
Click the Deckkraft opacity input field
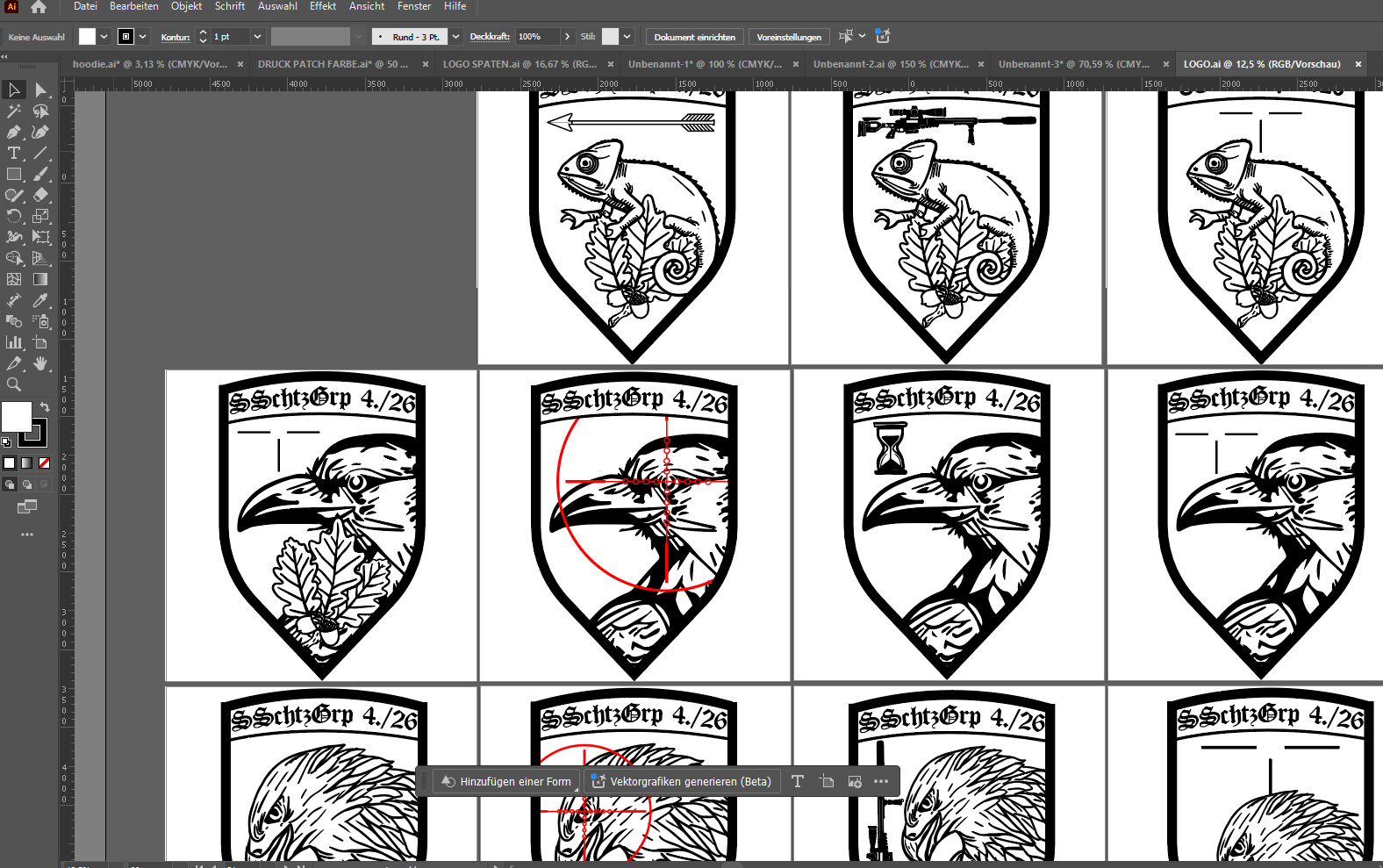click(x=537, y=37)
